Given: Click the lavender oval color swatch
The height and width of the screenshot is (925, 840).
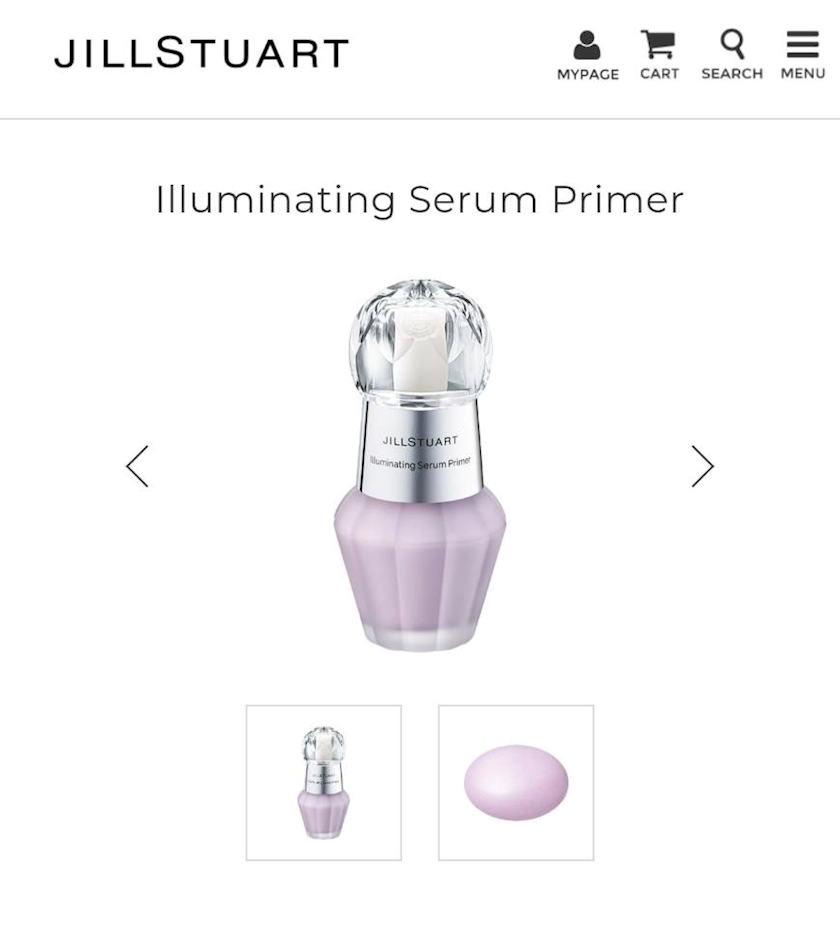Looking at the screenshot, I should [x=516, y=782].
